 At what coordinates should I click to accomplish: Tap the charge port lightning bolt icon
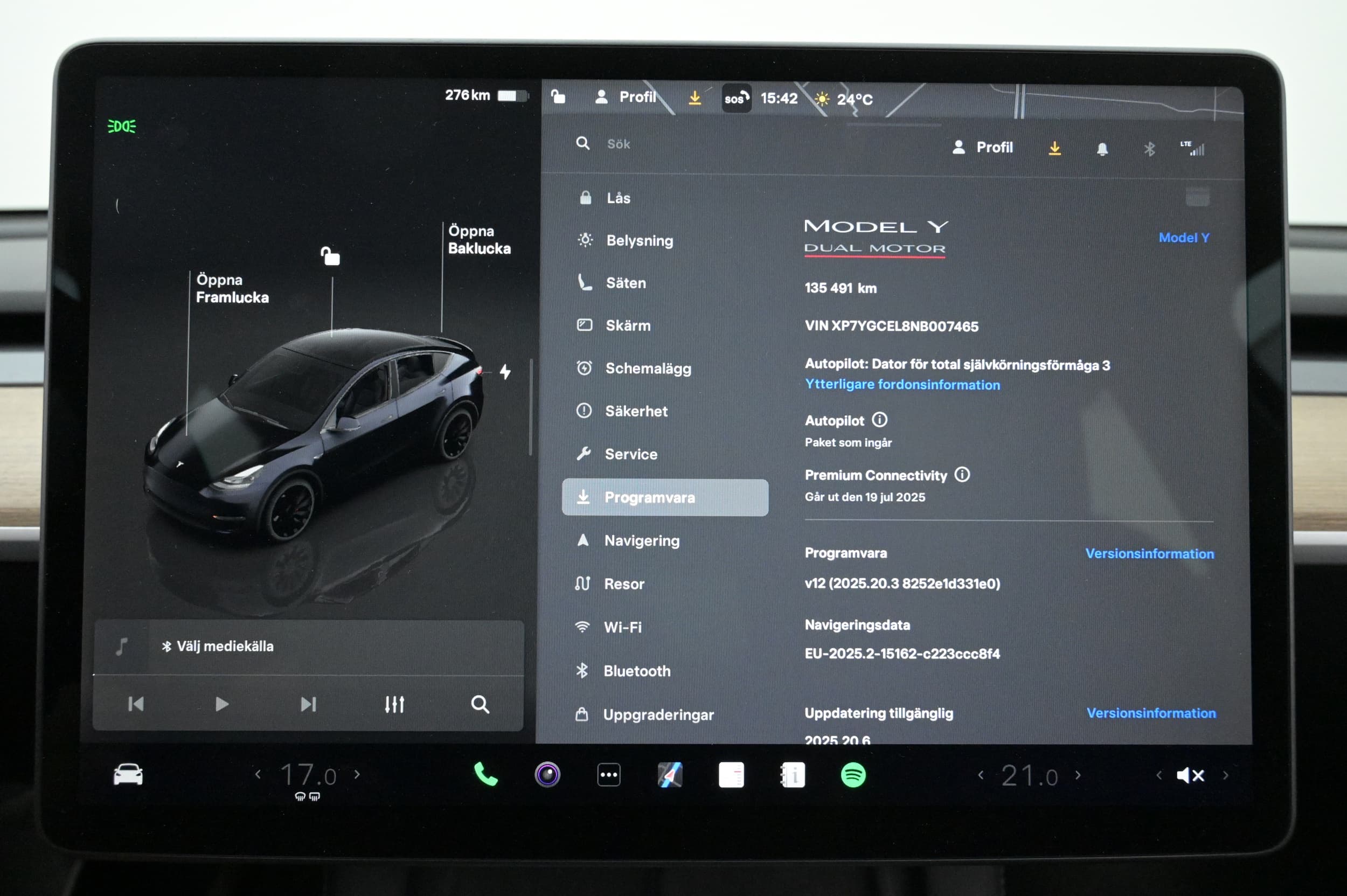(505, 372)
